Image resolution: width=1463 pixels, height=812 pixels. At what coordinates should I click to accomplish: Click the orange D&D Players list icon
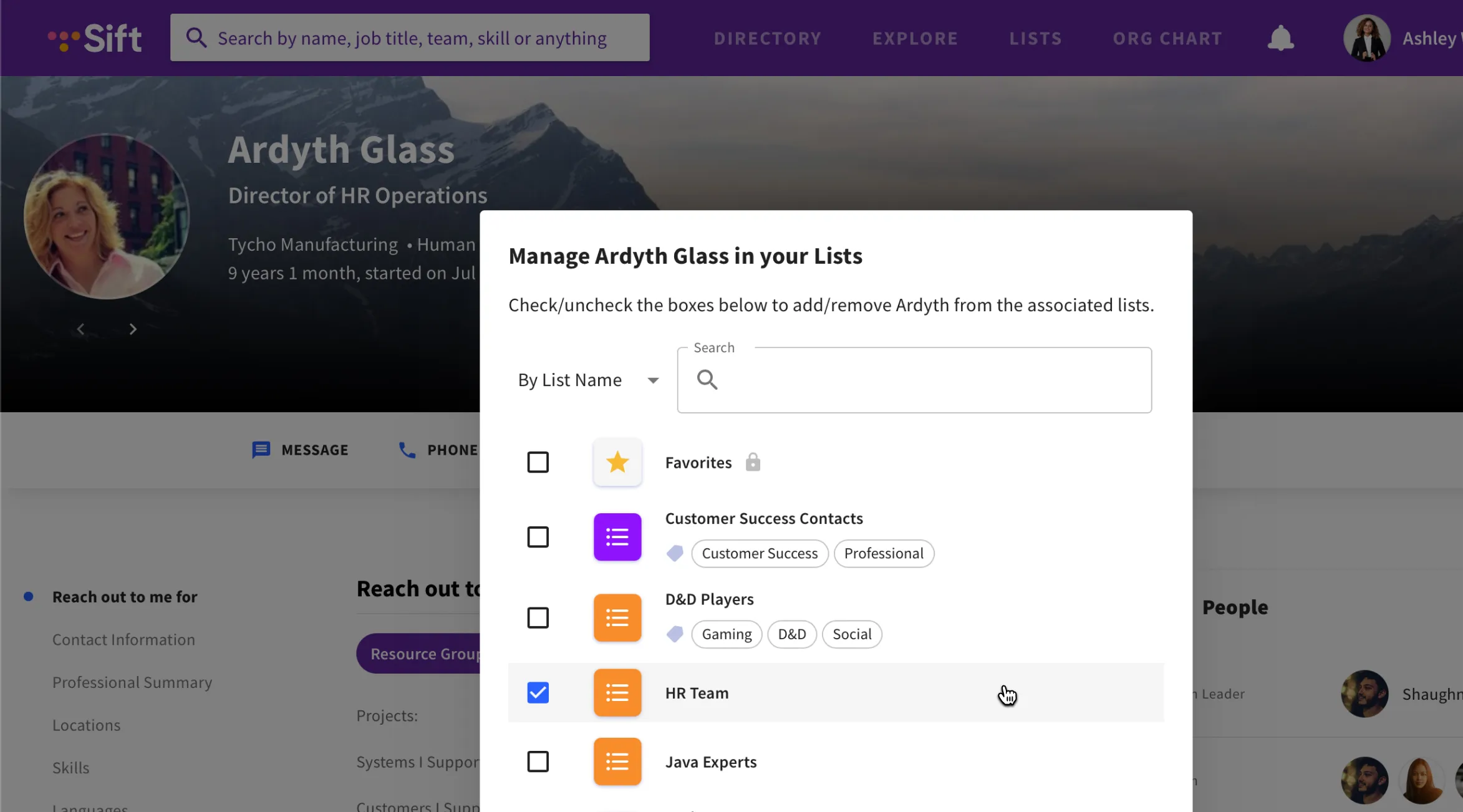tap(617, 617)
